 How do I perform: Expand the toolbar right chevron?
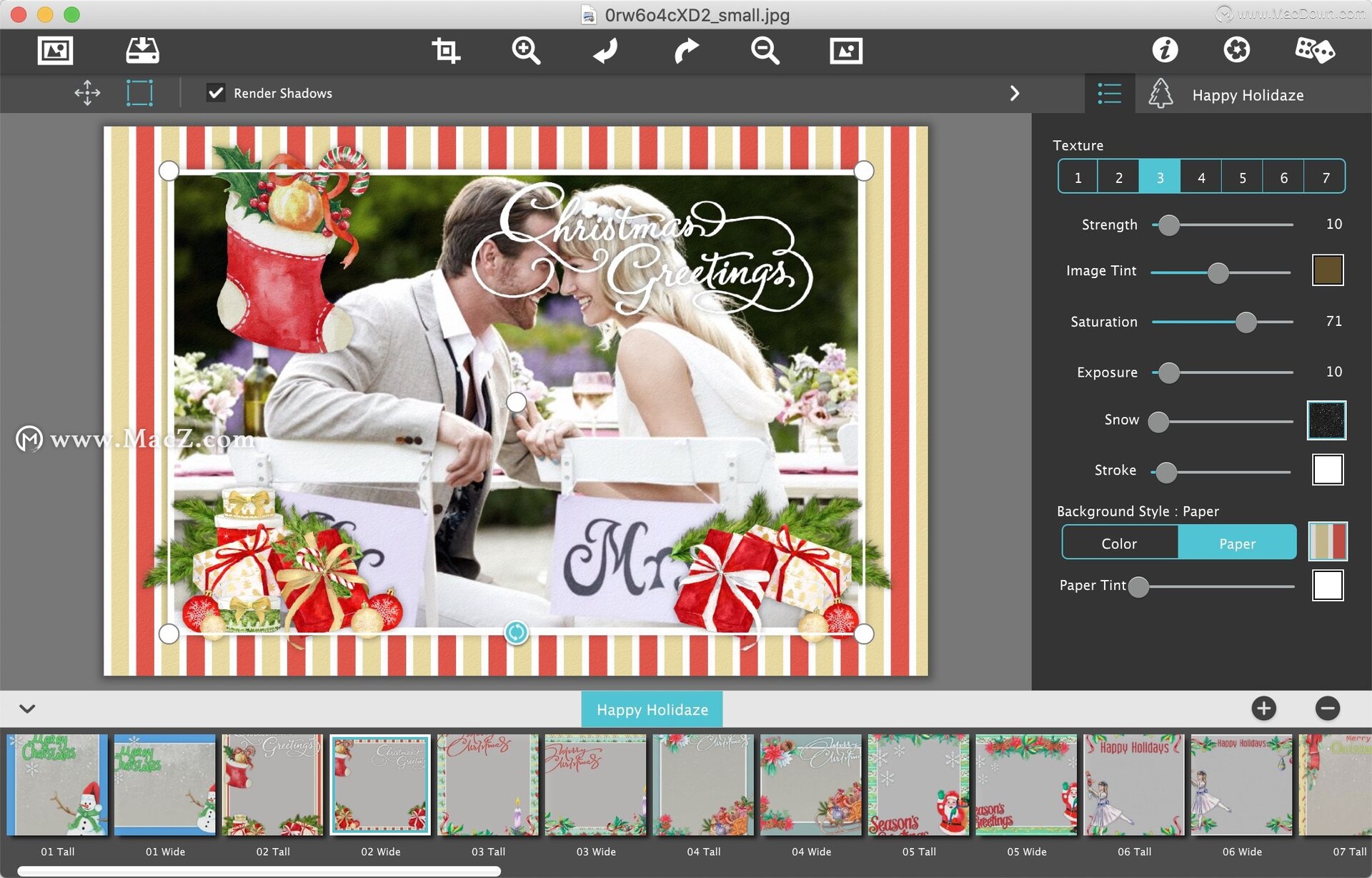pos(1015,93)
